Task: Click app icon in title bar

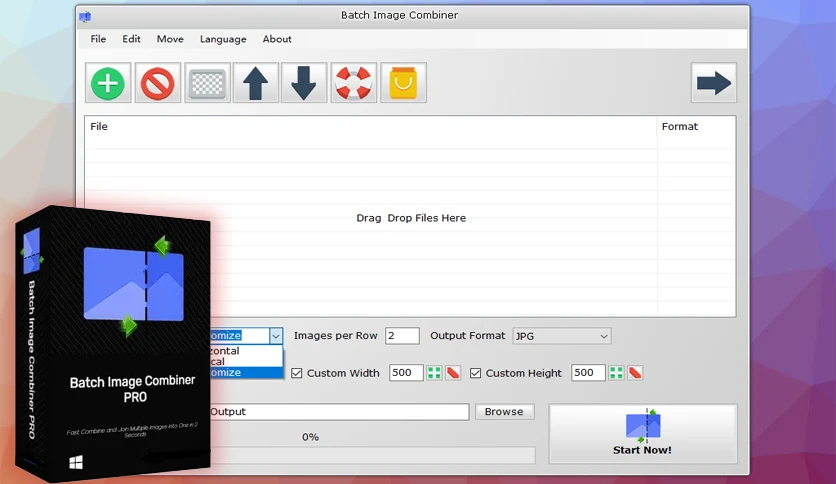Action: (x=85, y=17)
